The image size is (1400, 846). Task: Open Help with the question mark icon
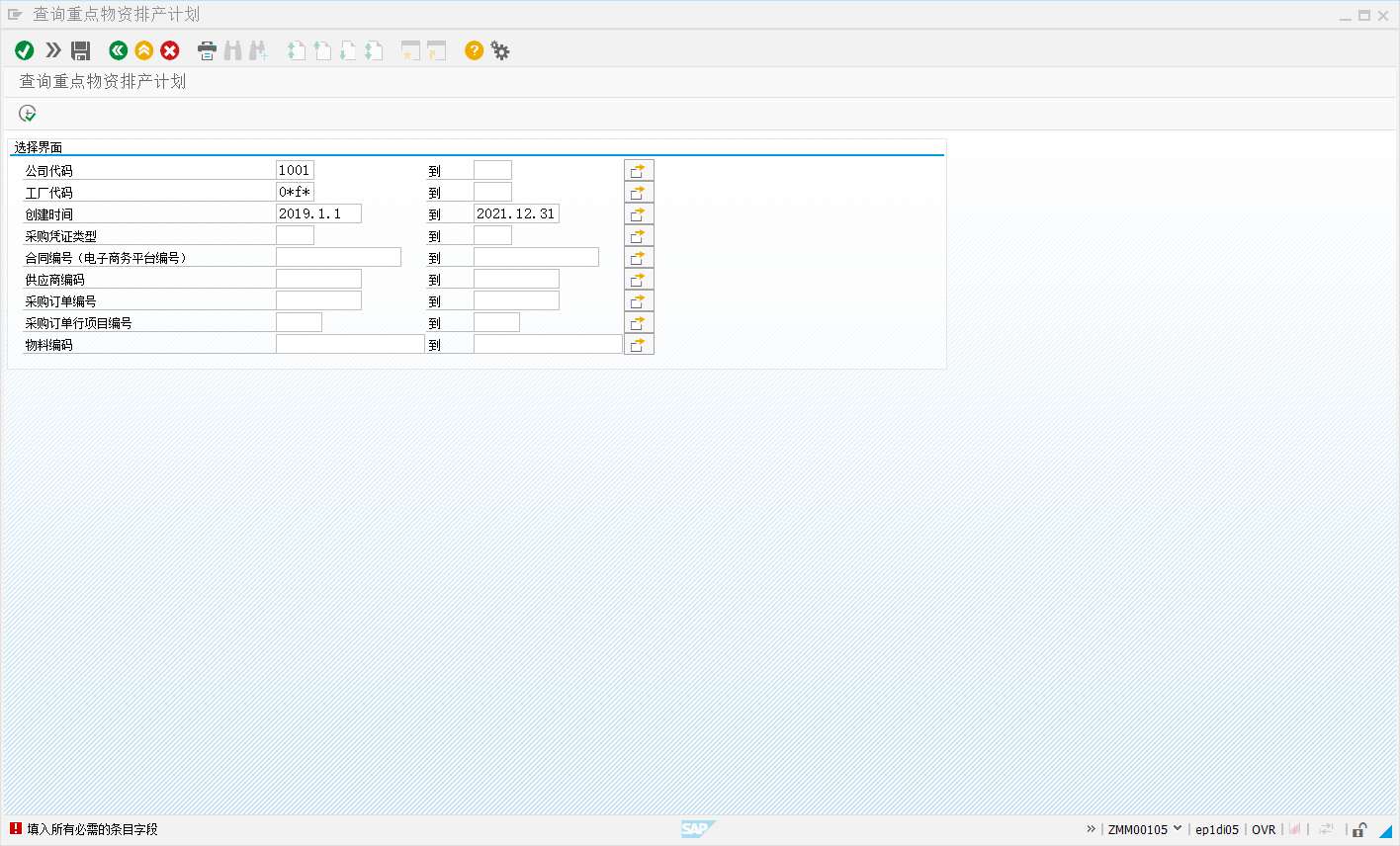[475, 50]
